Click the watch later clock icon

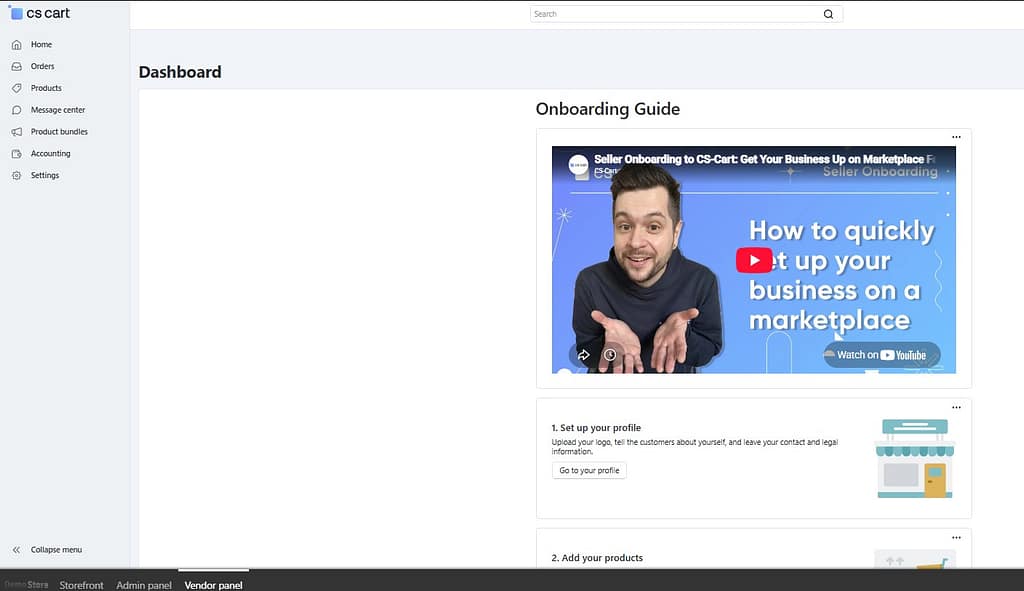tap(610, 355)
